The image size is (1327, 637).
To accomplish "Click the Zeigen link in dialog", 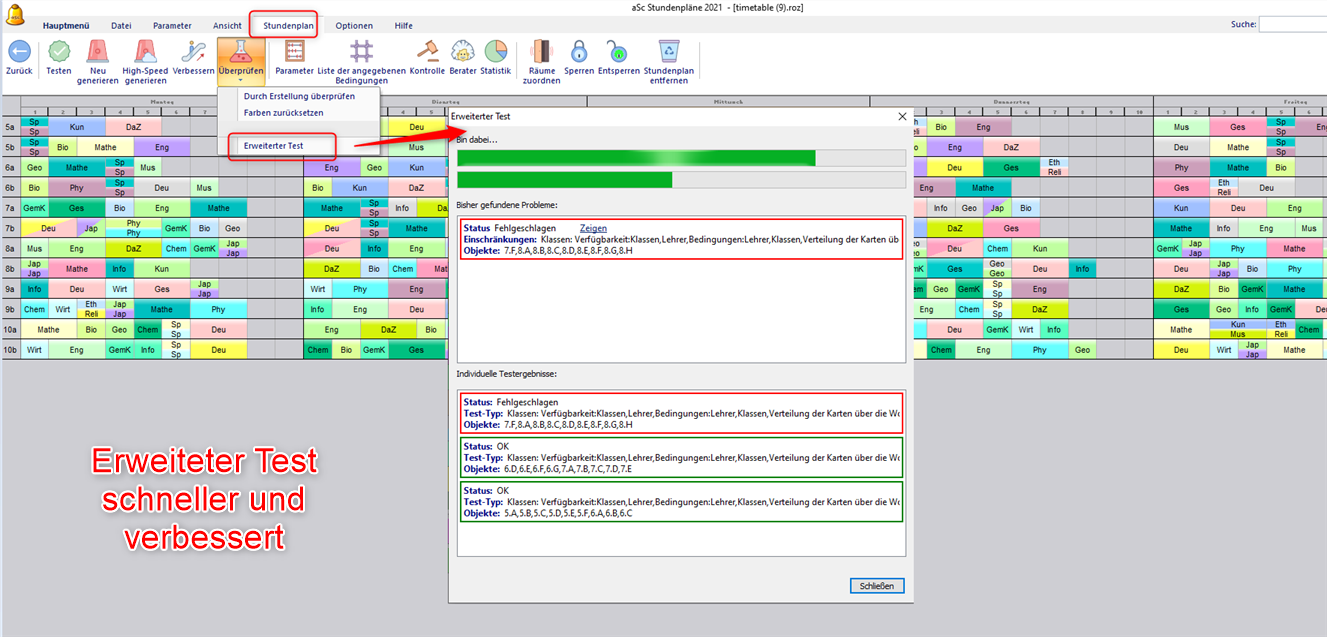I will (x=593, y=229).
